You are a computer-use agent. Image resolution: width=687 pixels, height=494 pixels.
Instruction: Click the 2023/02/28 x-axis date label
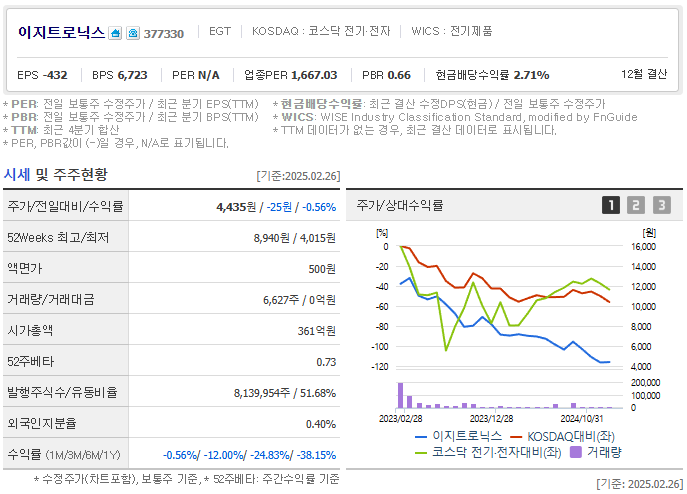point(400,419)
